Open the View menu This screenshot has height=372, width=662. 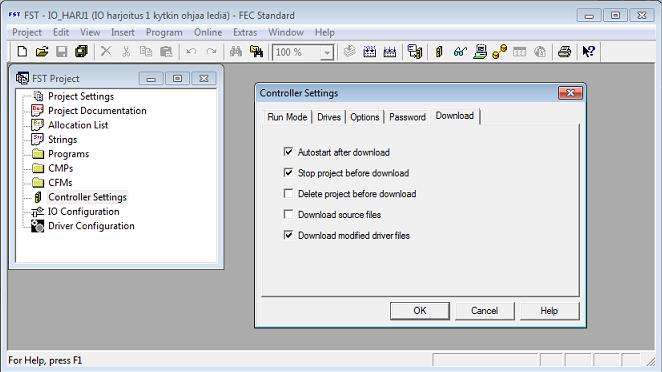pyautogui.click(x=90, y=33)
